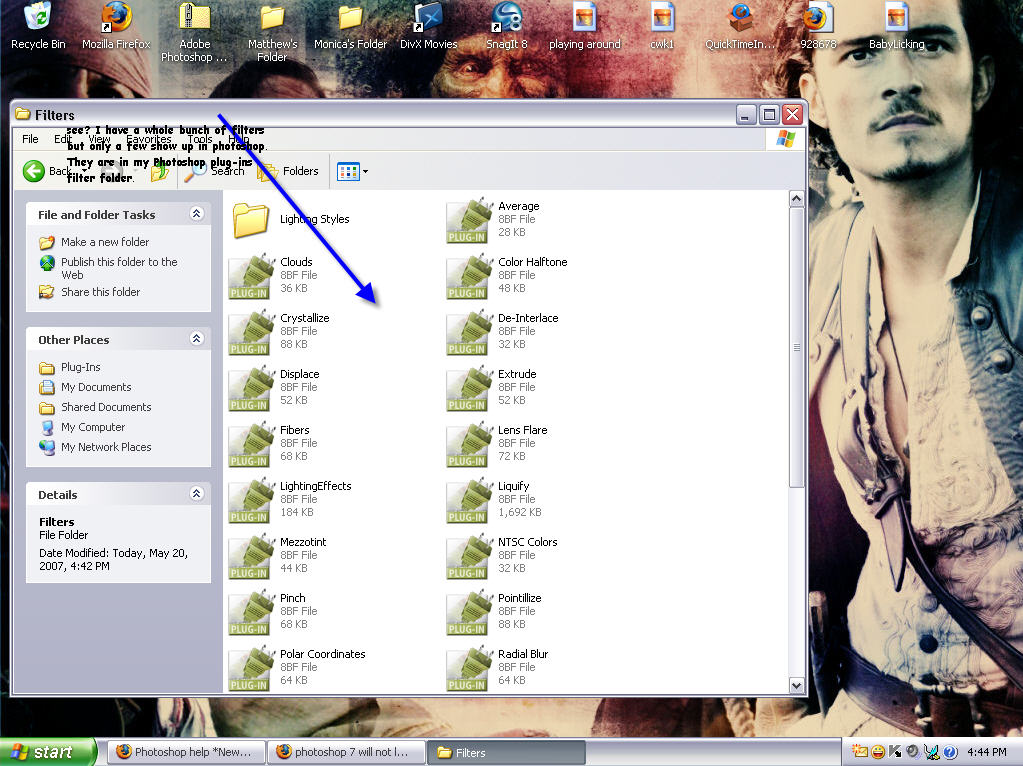Open Monica's Folder on desktop
Viewport: 1023px width, 766px height.
[x=350, y=26]
